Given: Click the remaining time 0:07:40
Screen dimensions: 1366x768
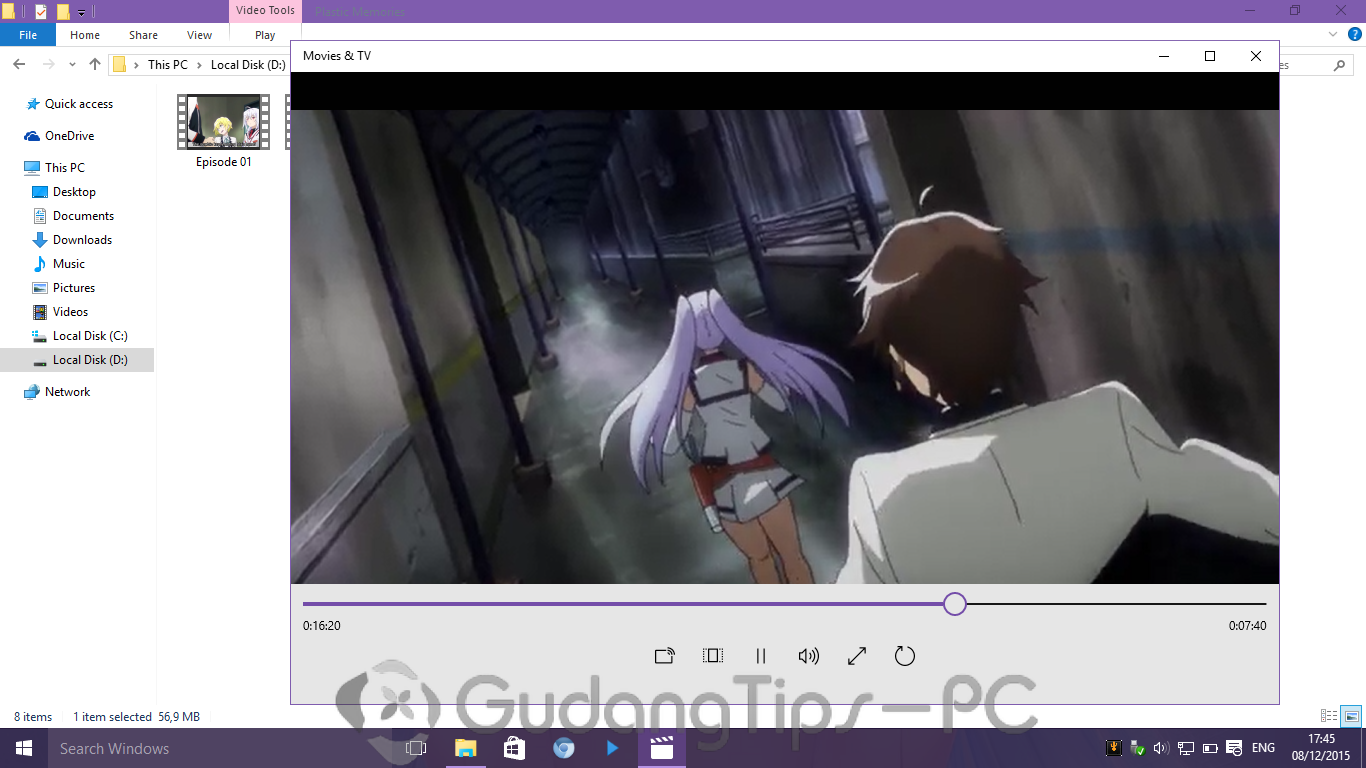Looking at the screenshot, I should click(1248, 626).
